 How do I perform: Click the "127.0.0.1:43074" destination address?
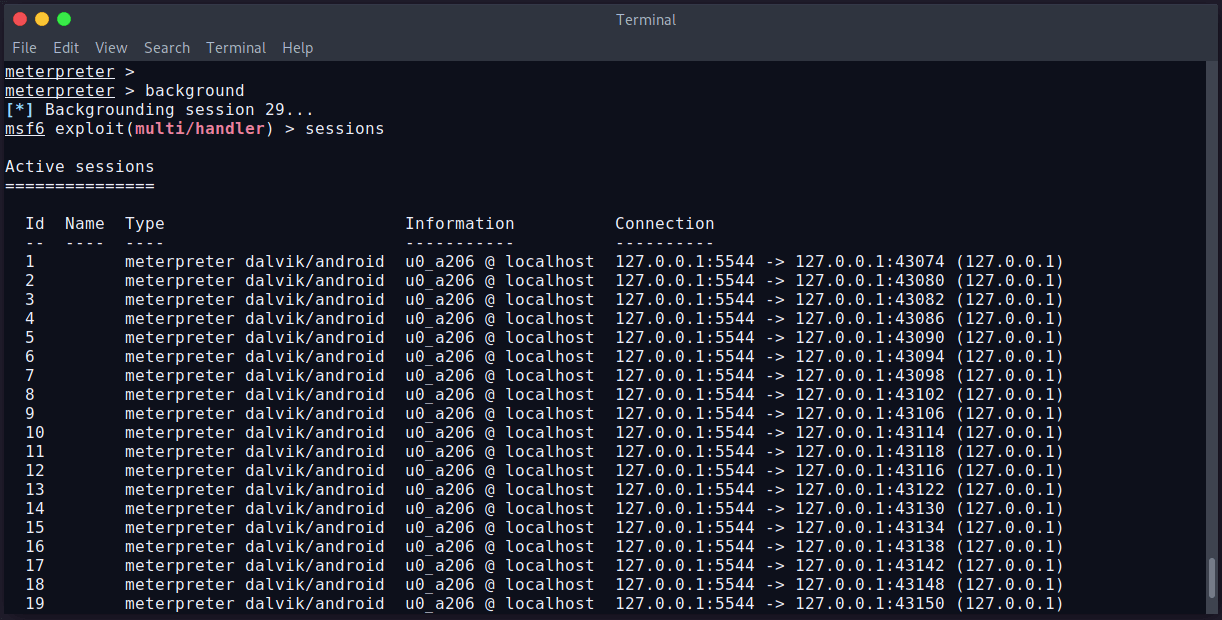[870, 262]
